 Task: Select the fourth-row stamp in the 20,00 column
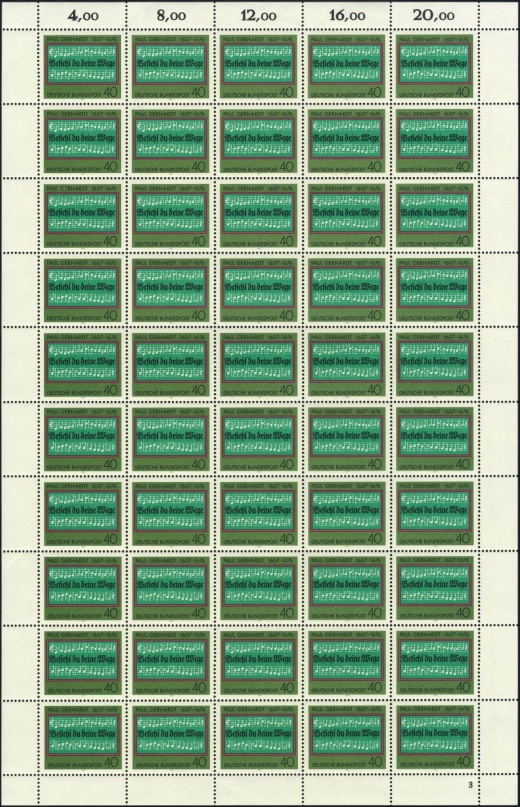coord(435,289)
